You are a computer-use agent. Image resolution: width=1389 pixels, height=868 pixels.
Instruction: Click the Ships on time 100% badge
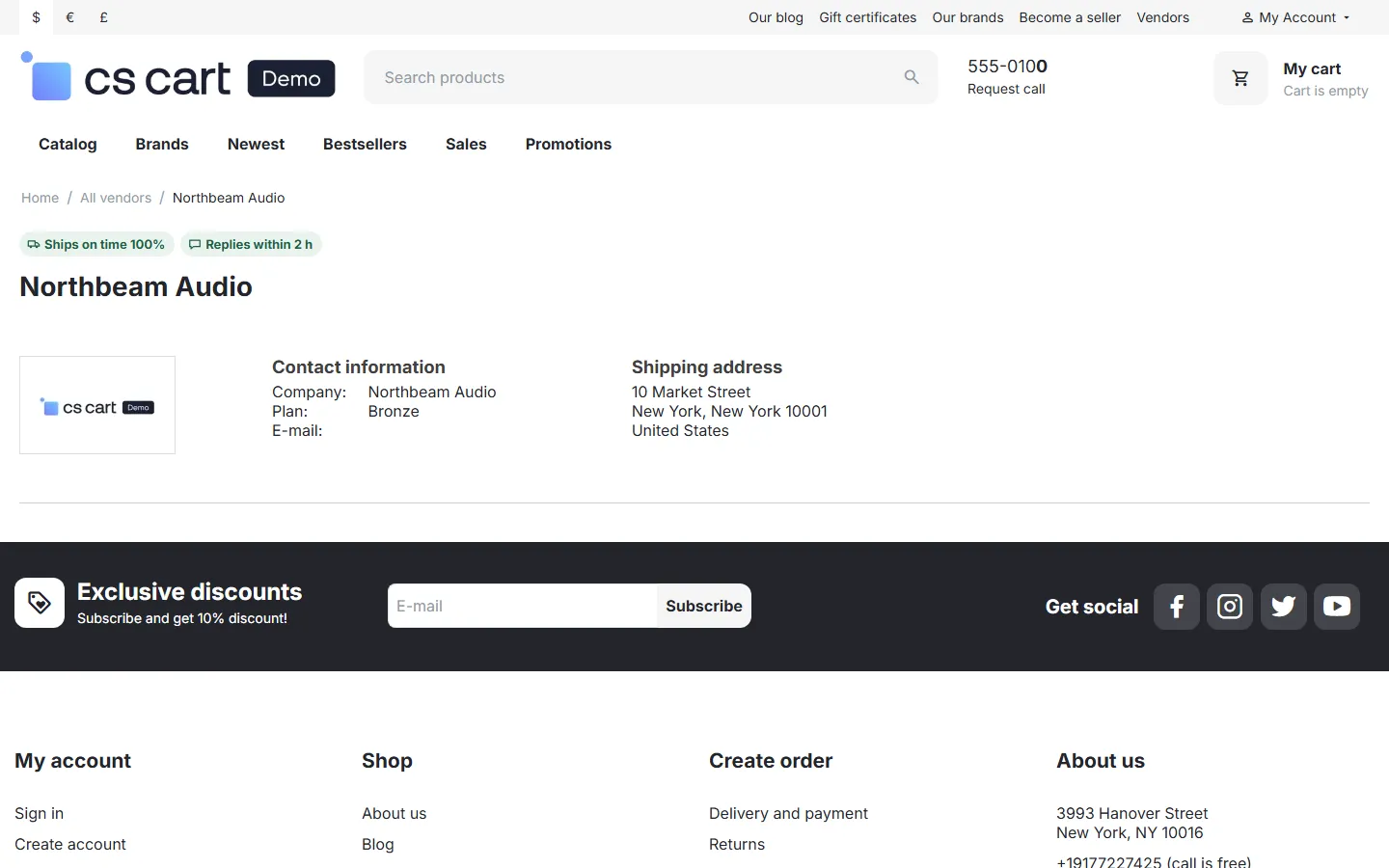(96, 244)
